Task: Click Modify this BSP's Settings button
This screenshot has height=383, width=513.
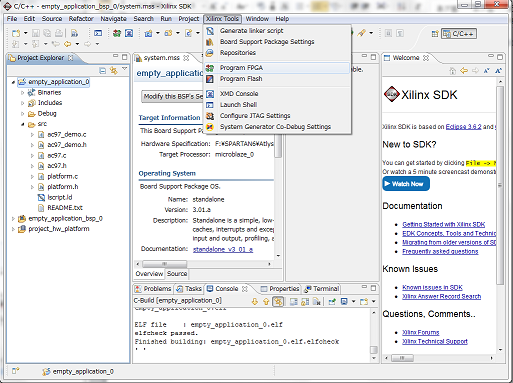Action: [172, 97]
